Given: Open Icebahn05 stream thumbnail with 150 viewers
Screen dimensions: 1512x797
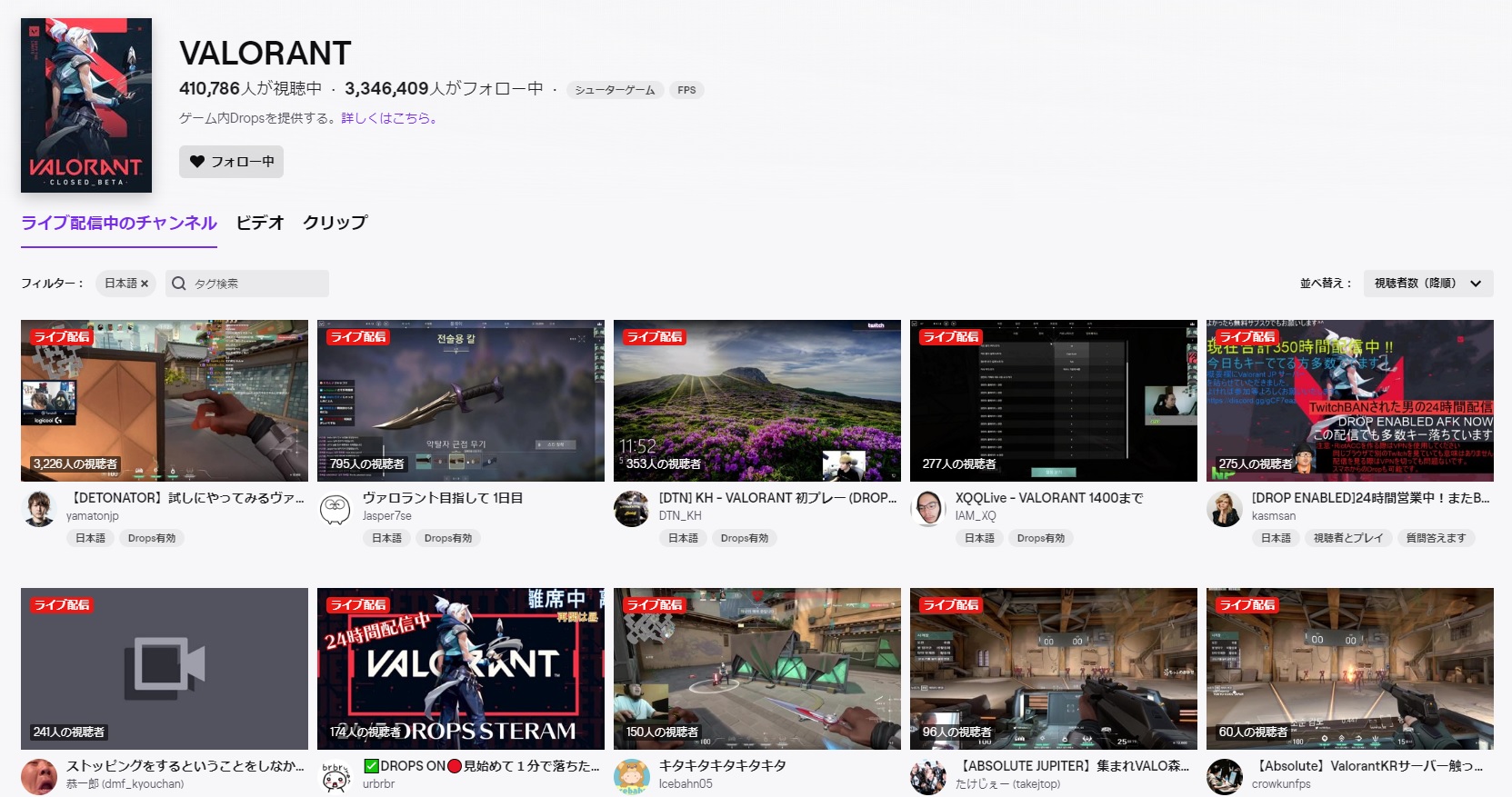Looking at the screenshot, I should (x=757, y=669).
